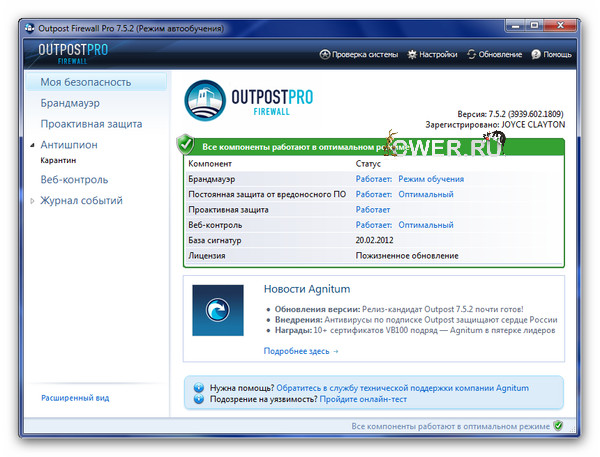Click the Режим обучения link

pos(430,179)
